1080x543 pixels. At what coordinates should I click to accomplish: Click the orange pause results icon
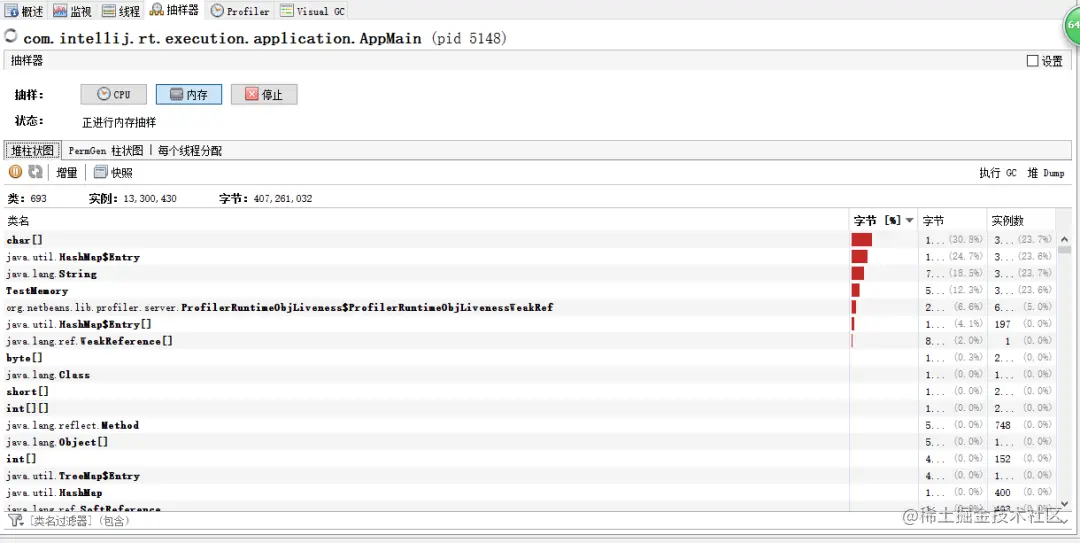[15, 172]
